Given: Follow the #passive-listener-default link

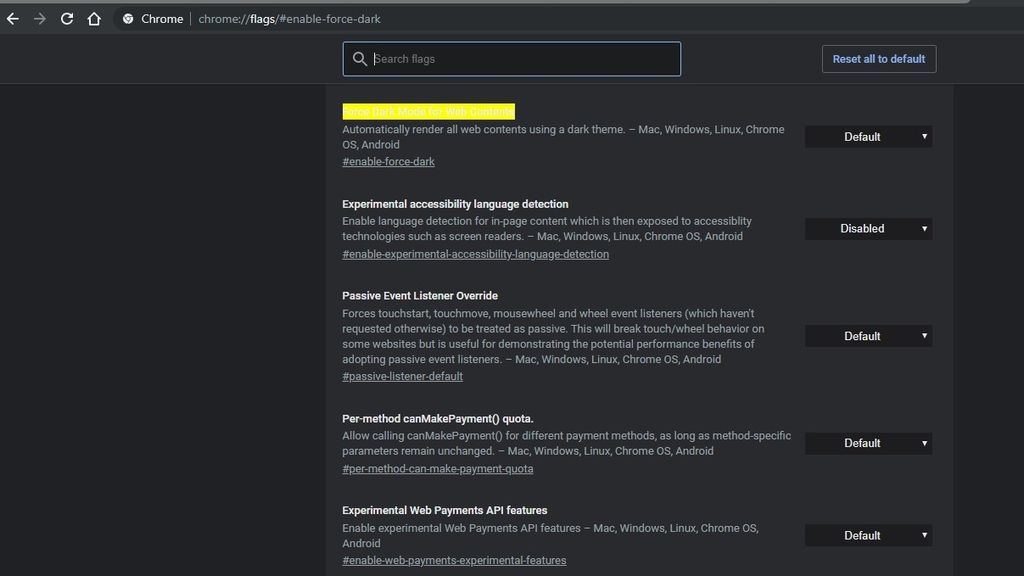Looking at the screenshot, I should coord(404,376).
